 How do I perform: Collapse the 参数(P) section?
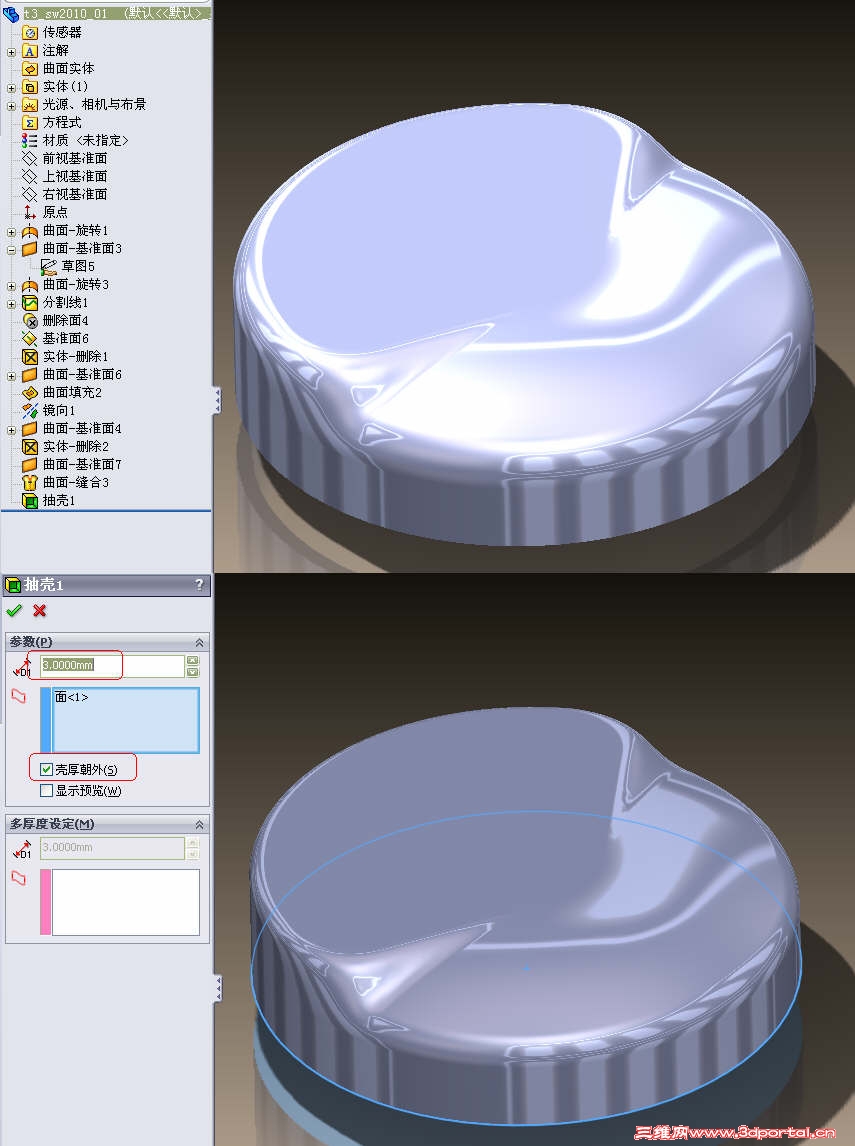[199, 642]
